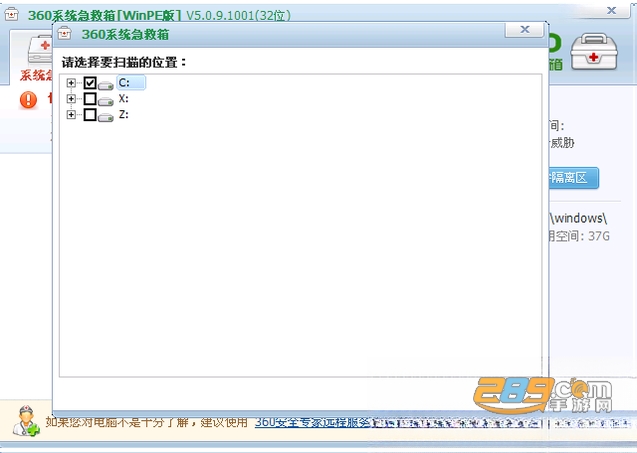The height and width of the screenshot is (453, 637).
Task: Click the large first-aid box logo
Action: point(594,52)
